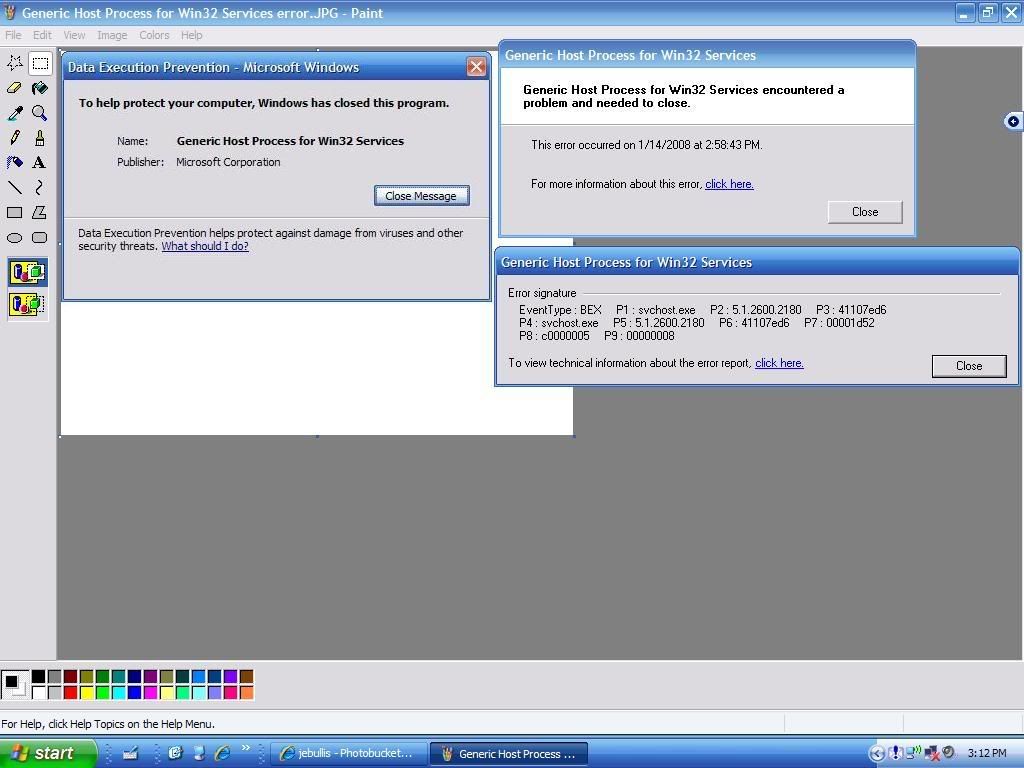Click the status bar Help Topics message
Screen dimensions: 1024x768
[x=108, y=724]
